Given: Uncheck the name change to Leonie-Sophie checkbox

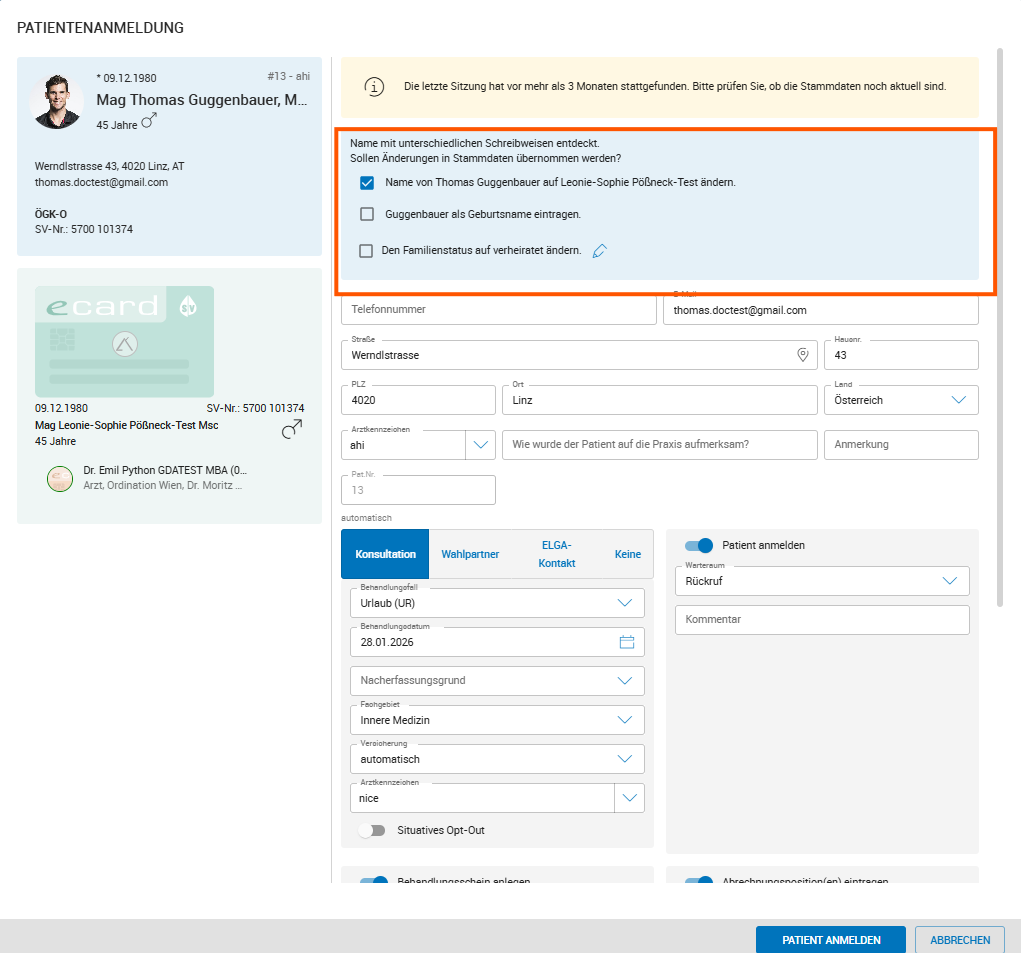Looking at the screenshot, I should click(x=367, y=183).
